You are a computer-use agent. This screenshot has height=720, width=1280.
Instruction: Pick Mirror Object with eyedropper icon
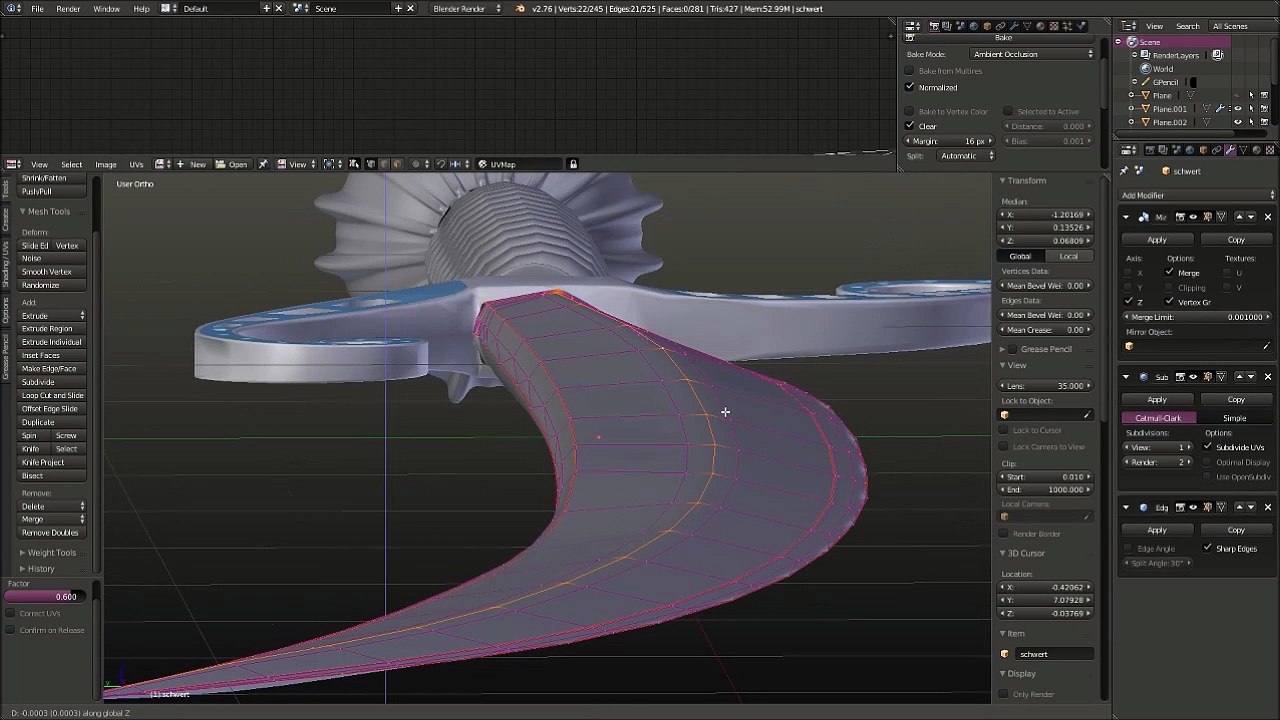point(1266,347)
